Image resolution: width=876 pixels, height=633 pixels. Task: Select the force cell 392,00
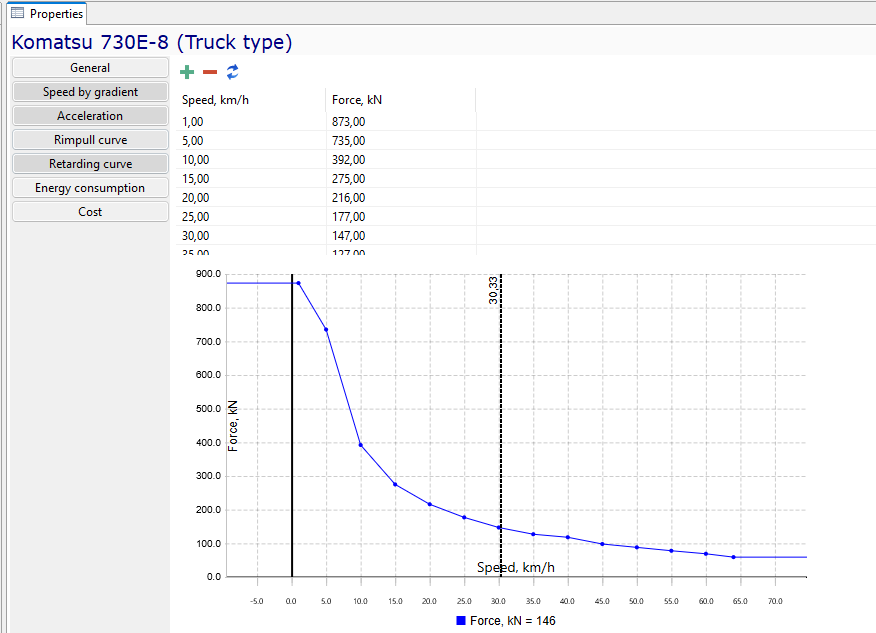click(401, 160)
